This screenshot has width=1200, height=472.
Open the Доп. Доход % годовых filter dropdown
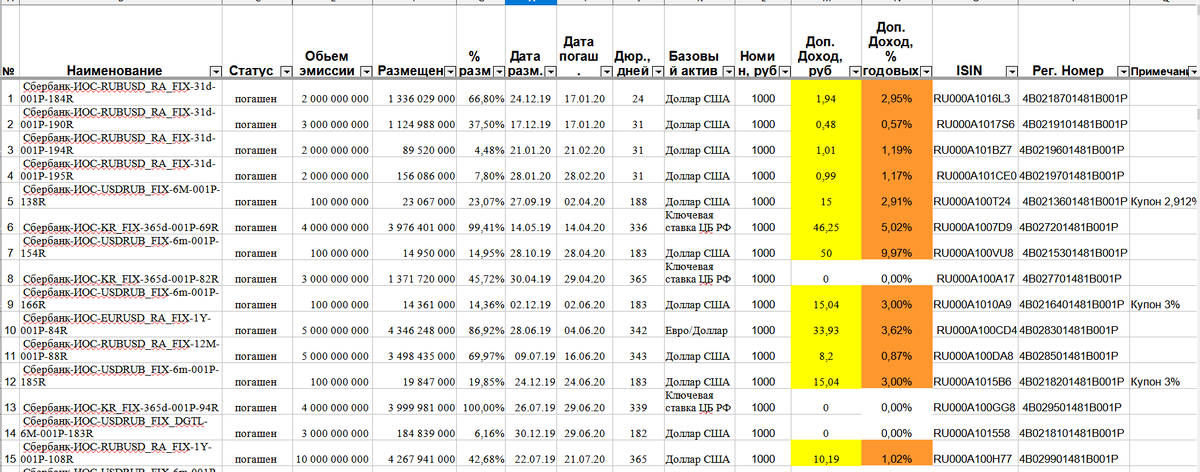925,72
